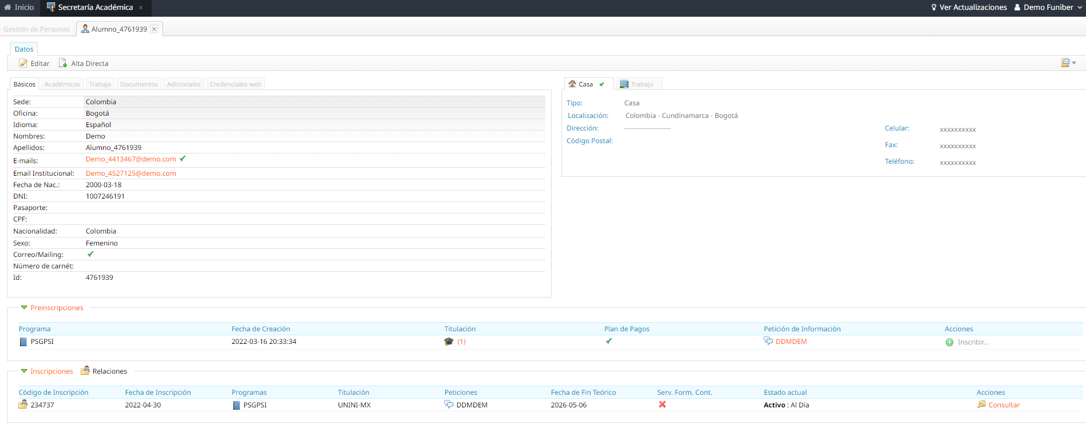Toggle the Plan de Pagos checkmark
This screenshot has width=1086, height=438.
pyautogui.click(x=609, y=341)
